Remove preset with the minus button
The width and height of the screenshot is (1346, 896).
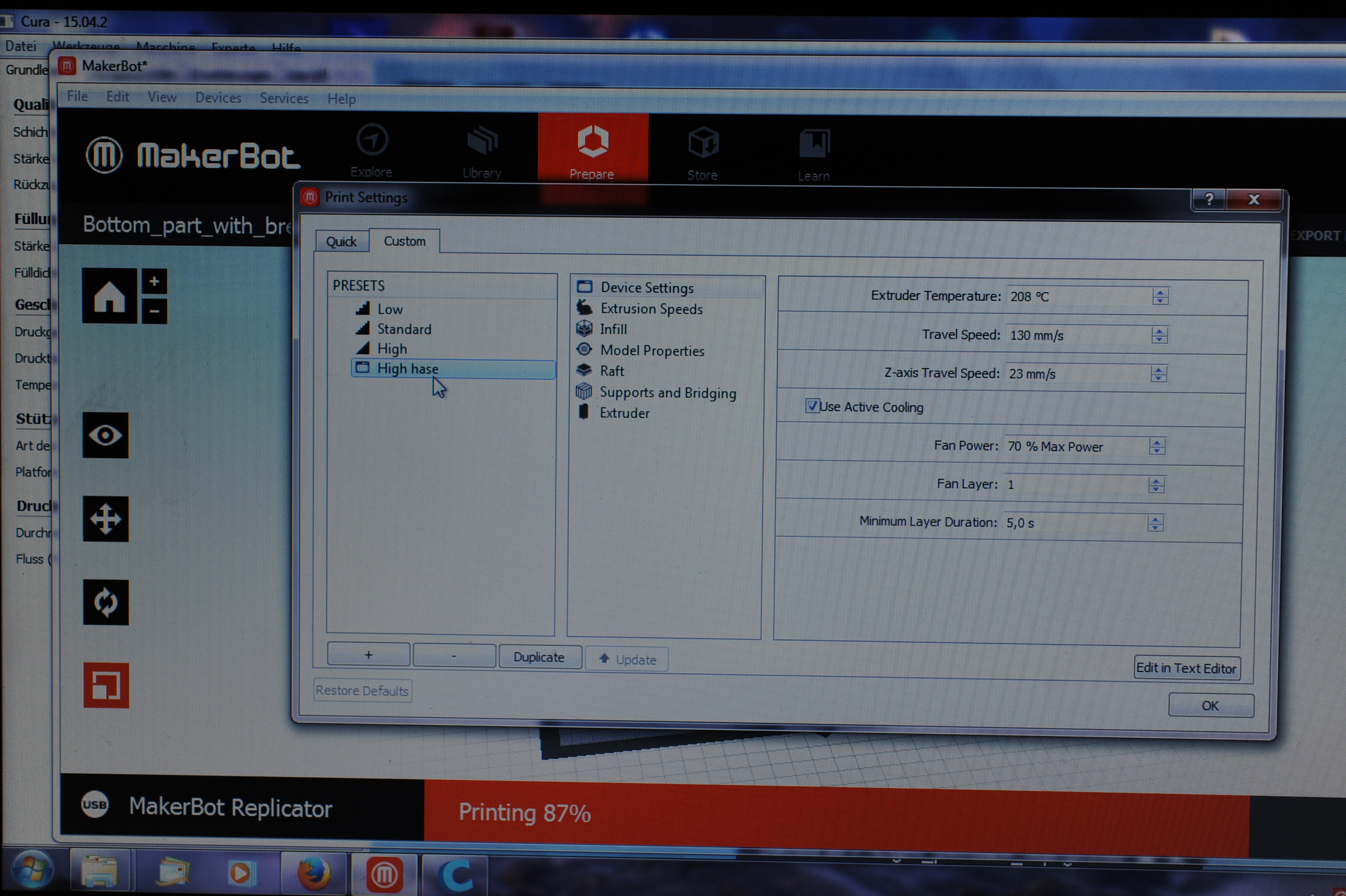(x=454, y=656)
